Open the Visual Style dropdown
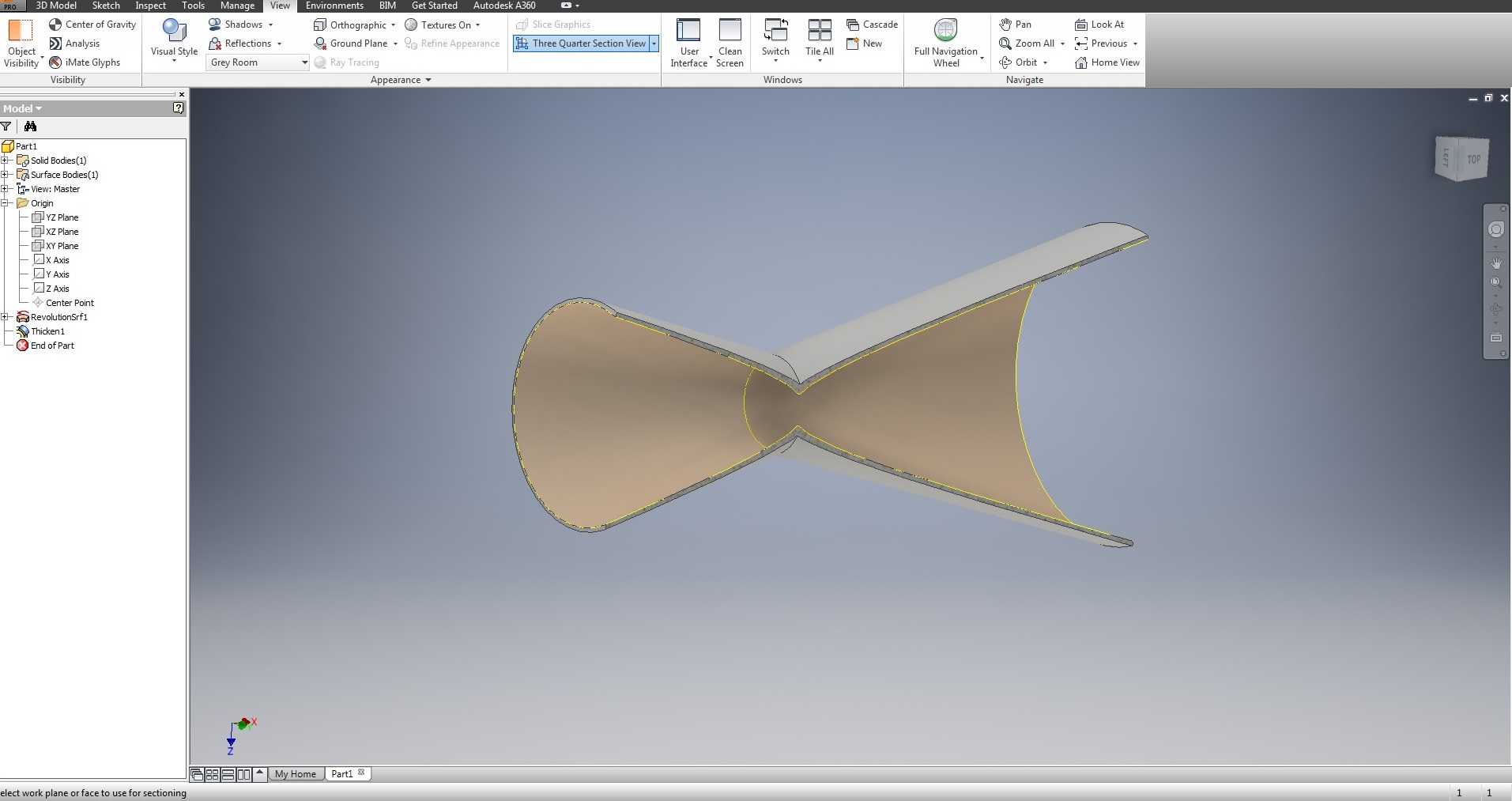This screenshot has width=1512, height=801. point(174,41)
